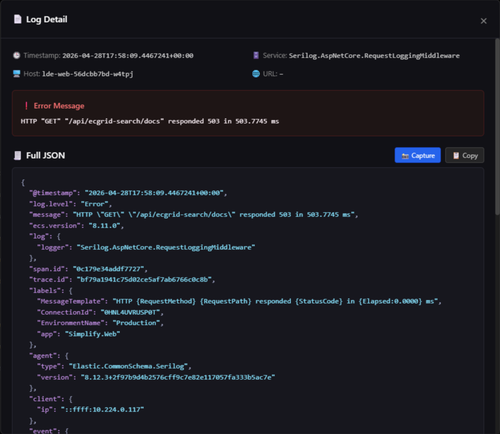Click the "log.level": "Error" line
500x434 pixels.
tap(71, 204)
